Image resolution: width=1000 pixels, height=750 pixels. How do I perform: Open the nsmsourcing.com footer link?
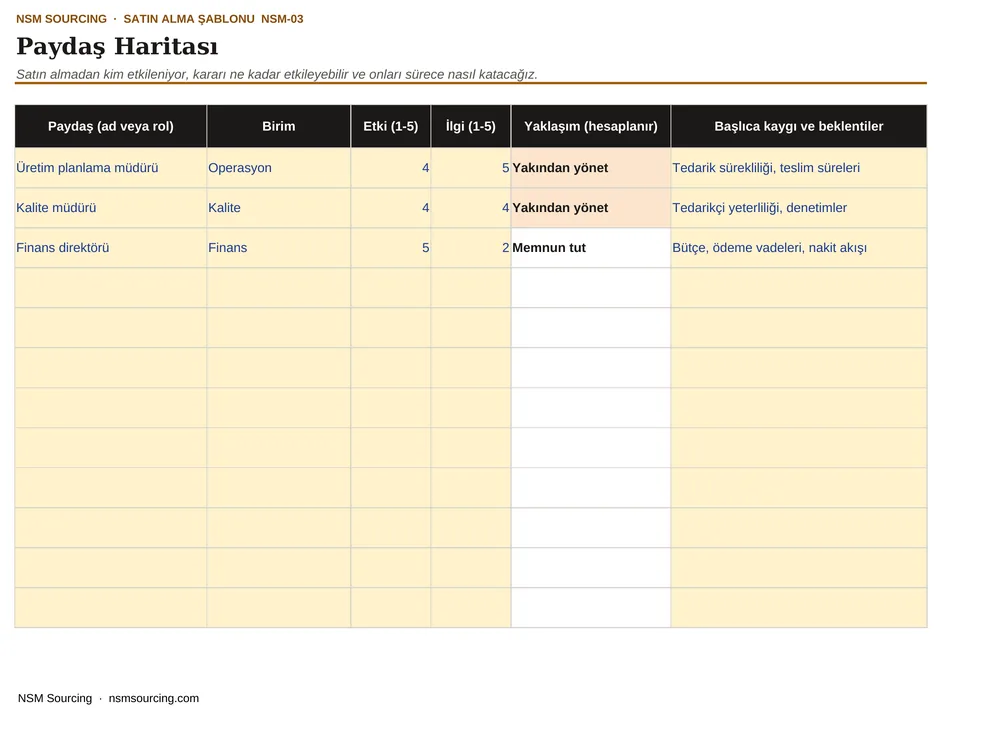click(154, 698)
